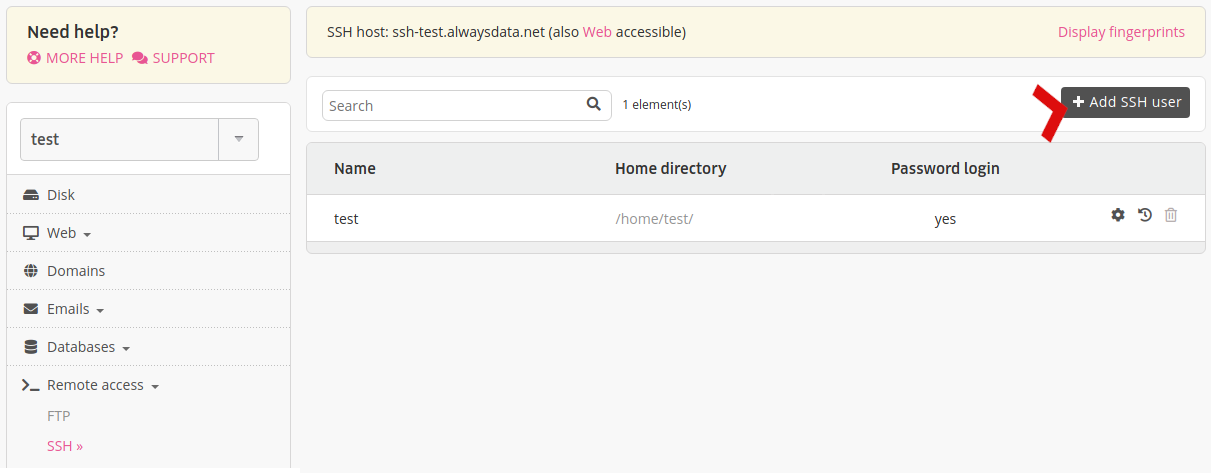Click the search magnifier icon

tap(593, 103)
